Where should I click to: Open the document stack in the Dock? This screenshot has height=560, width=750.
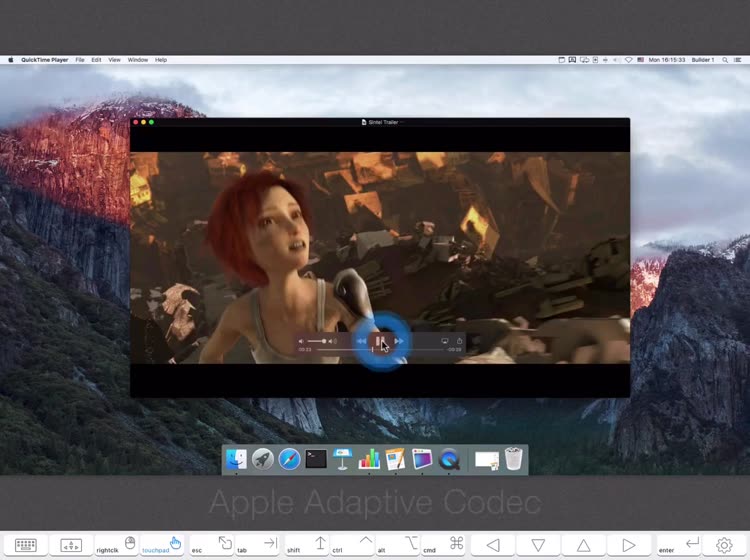(x=487, y=460)
